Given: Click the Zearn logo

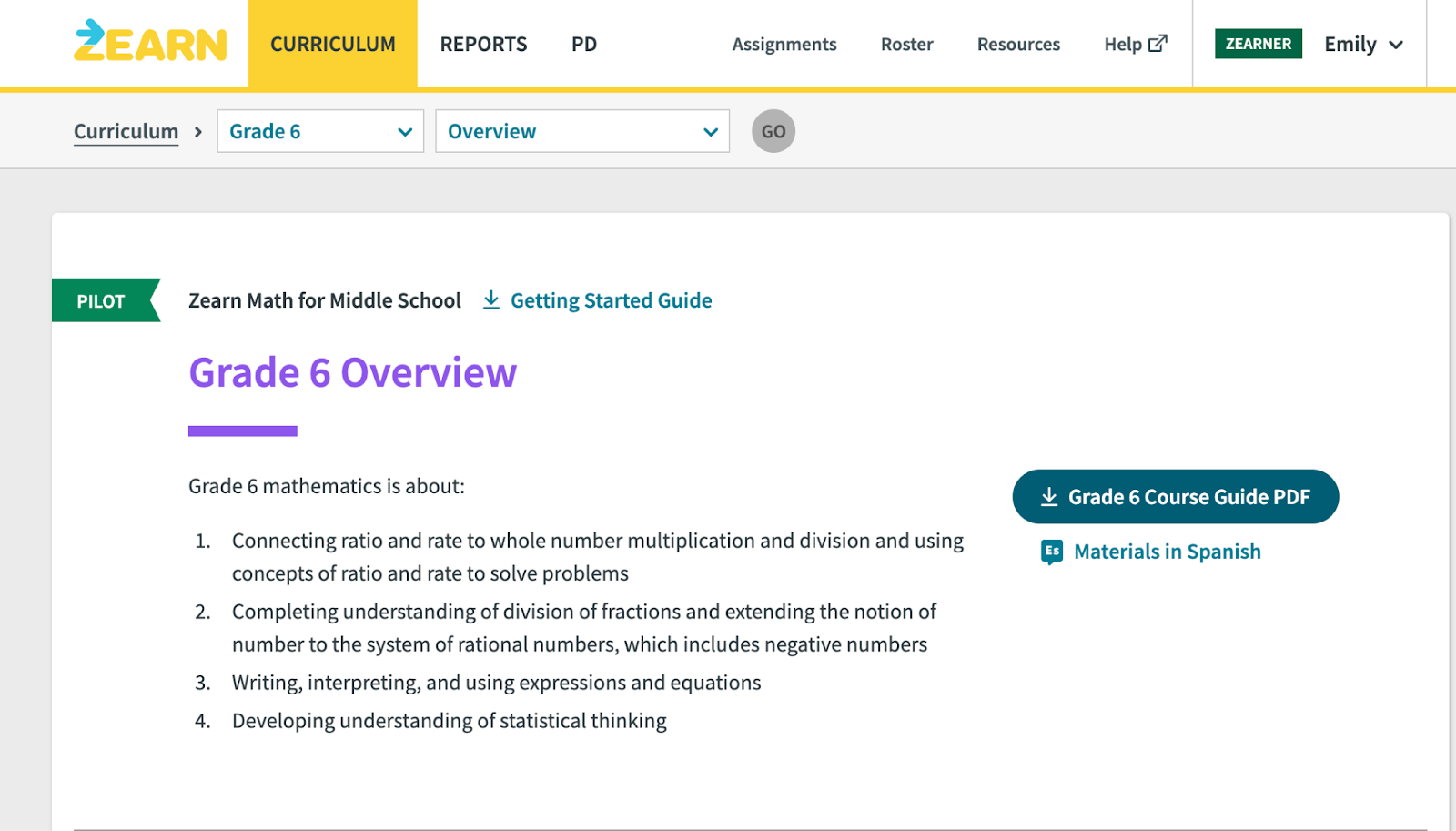Looking at the screenshot, I should (x=150, y=41).
